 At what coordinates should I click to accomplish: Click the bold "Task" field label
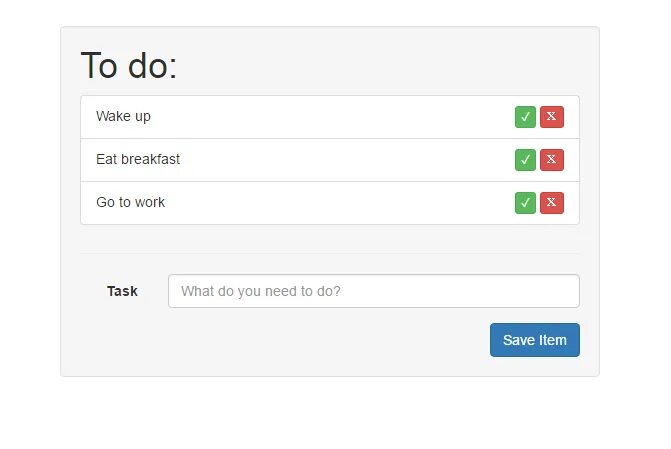[x=122, y=291]
